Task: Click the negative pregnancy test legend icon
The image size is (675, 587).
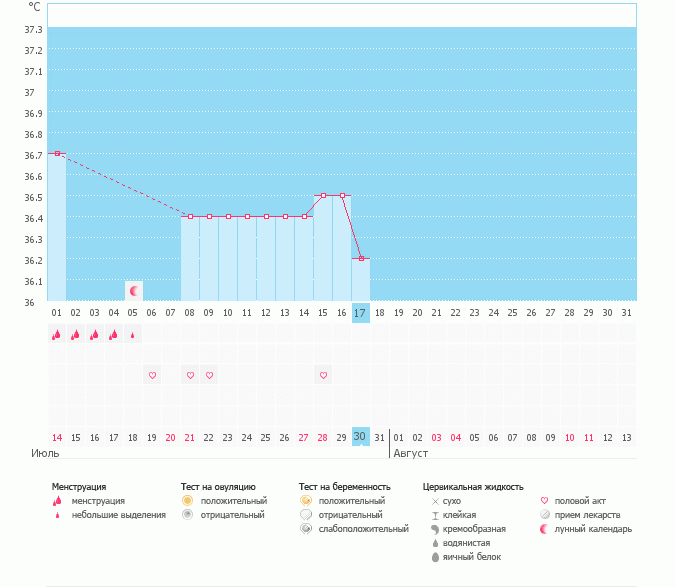Action: click(x=305, y=514)
